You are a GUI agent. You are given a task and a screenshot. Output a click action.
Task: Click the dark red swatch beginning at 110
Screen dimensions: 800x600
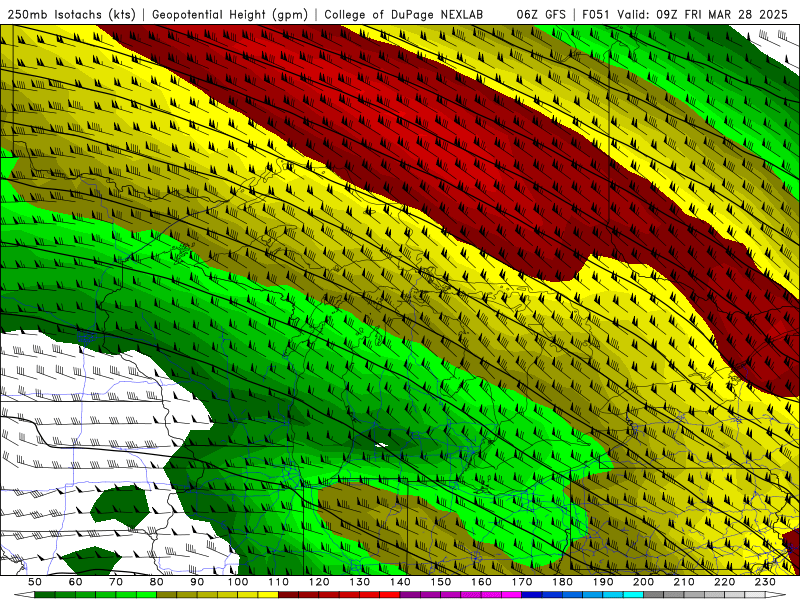point(288,595)
